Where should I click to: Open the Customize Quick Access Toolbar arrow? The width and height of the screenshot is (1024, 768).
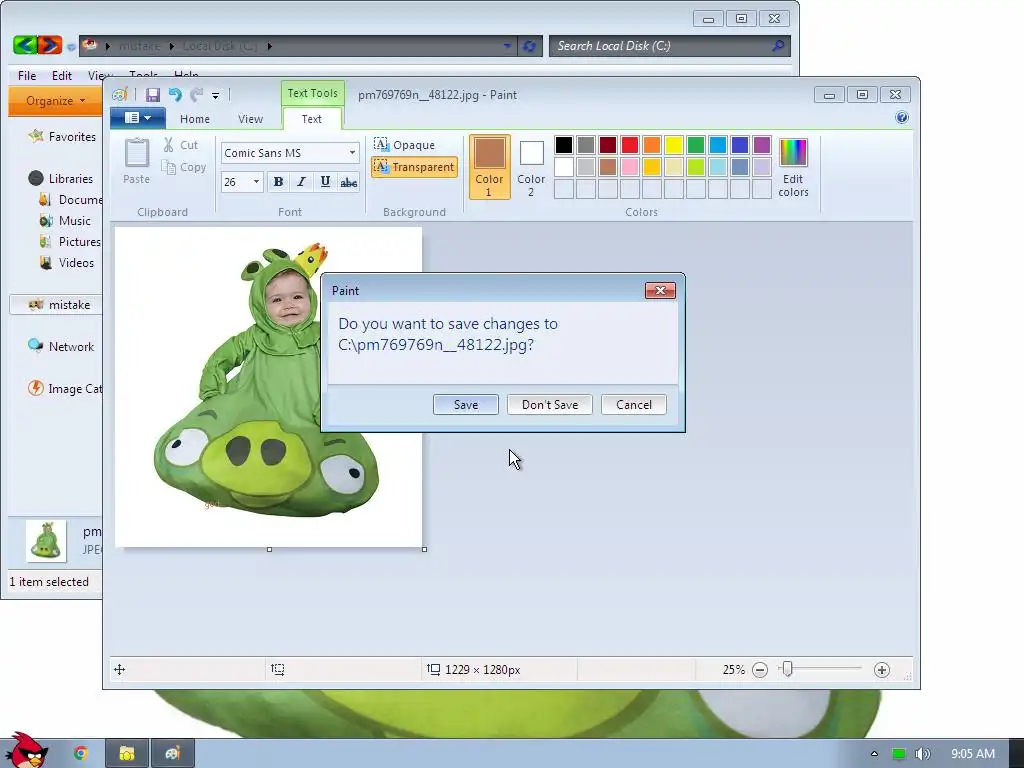(x=216, y=96)
